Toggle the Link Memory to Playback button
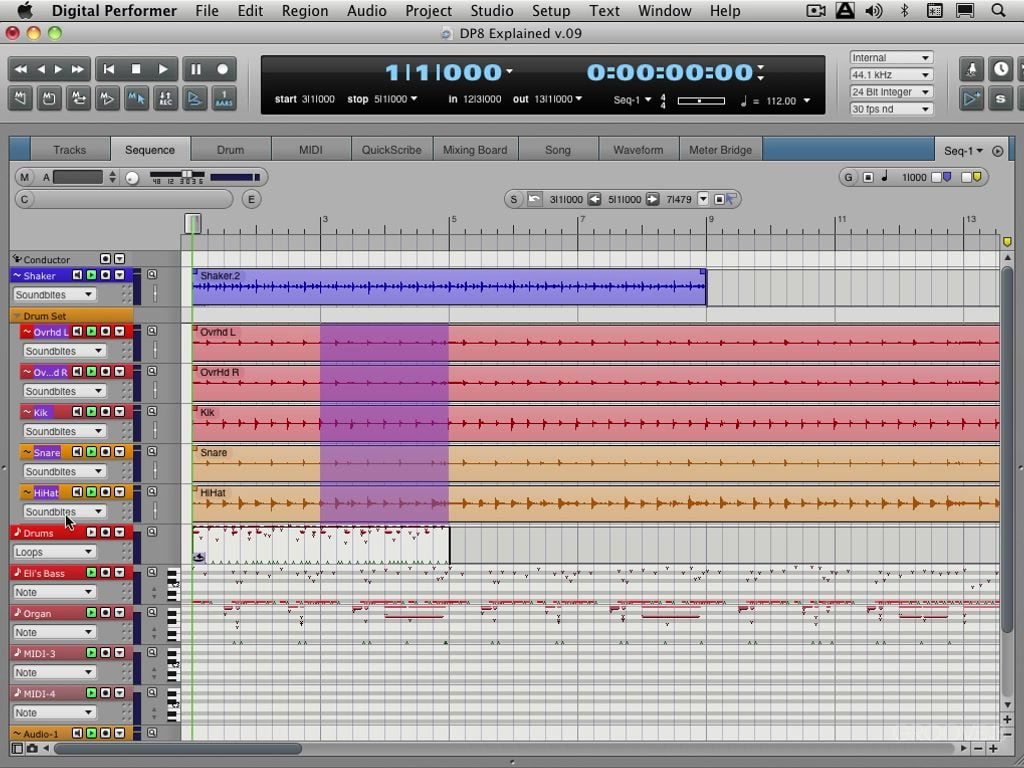Screen dimensions: 1024x768 [x=107, y=99]
